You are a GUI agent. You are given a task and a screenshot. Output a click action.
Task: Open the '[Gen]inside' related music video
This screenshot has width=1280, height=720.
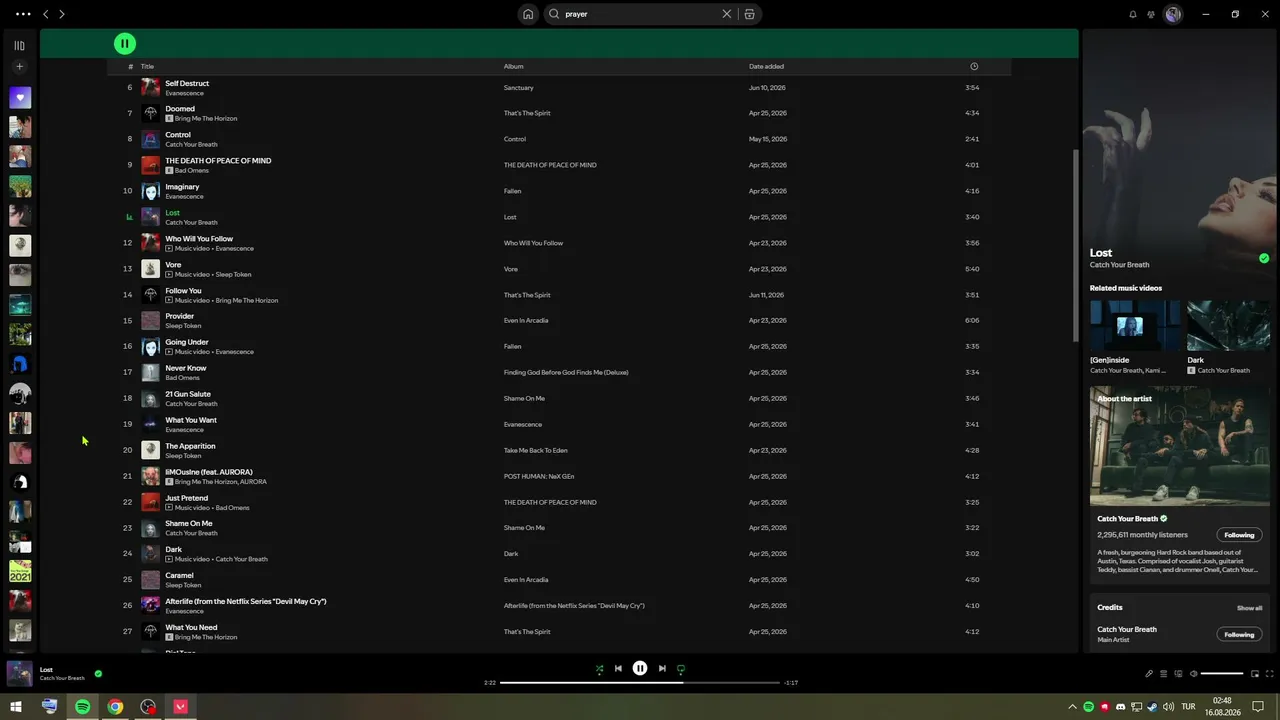tap(1135, 326)
